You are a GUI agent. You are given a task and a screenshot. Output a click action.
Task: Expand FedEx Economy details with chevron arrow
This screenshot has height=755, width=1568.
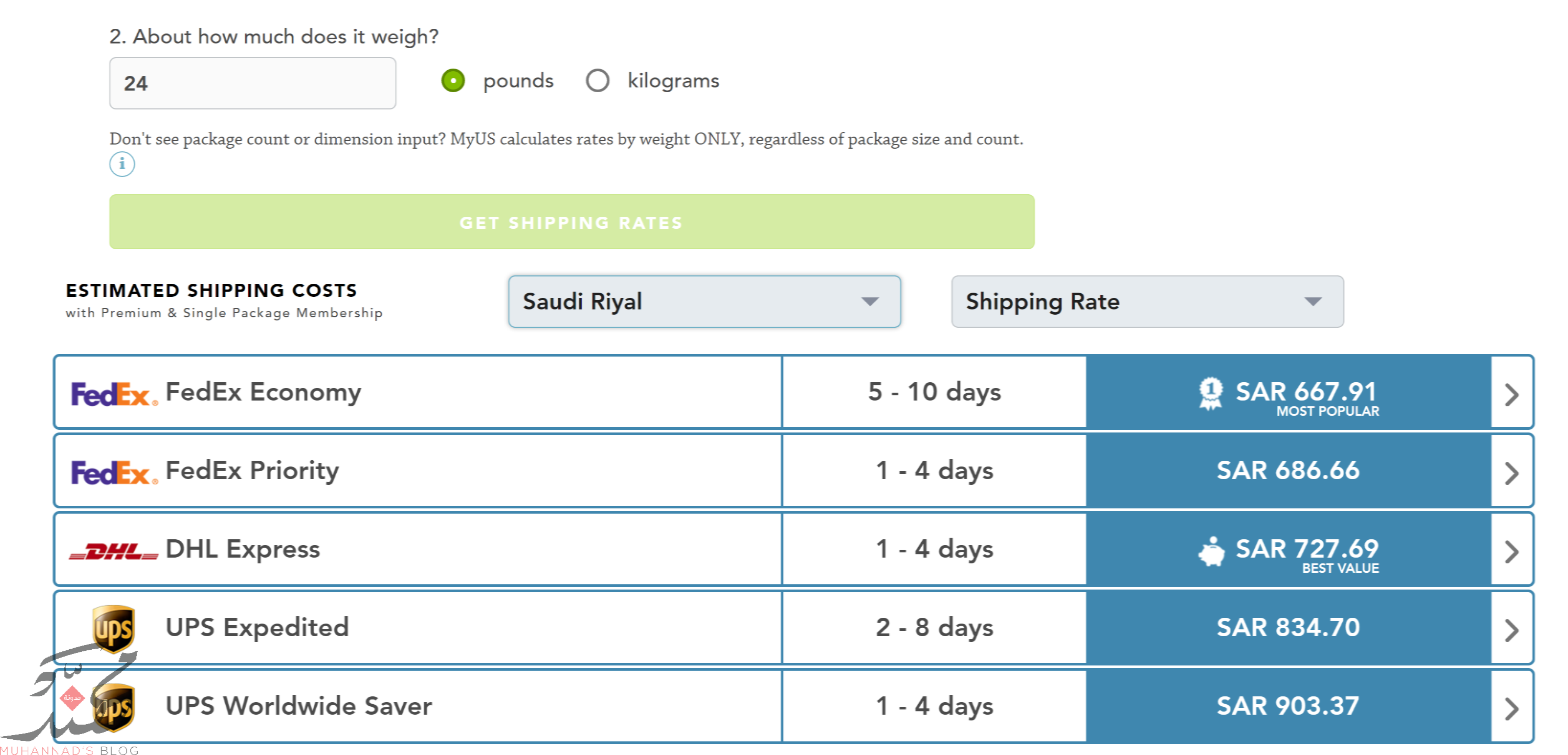coord(1511,395)
